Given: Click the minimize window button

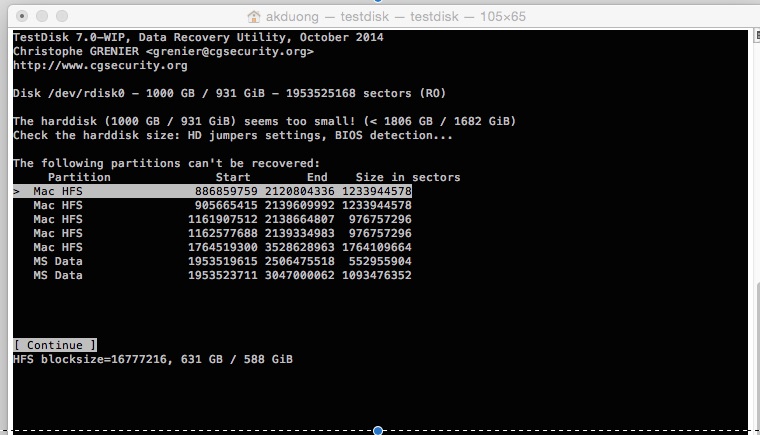Looking at the screenshot, I should tap(42, 16).
